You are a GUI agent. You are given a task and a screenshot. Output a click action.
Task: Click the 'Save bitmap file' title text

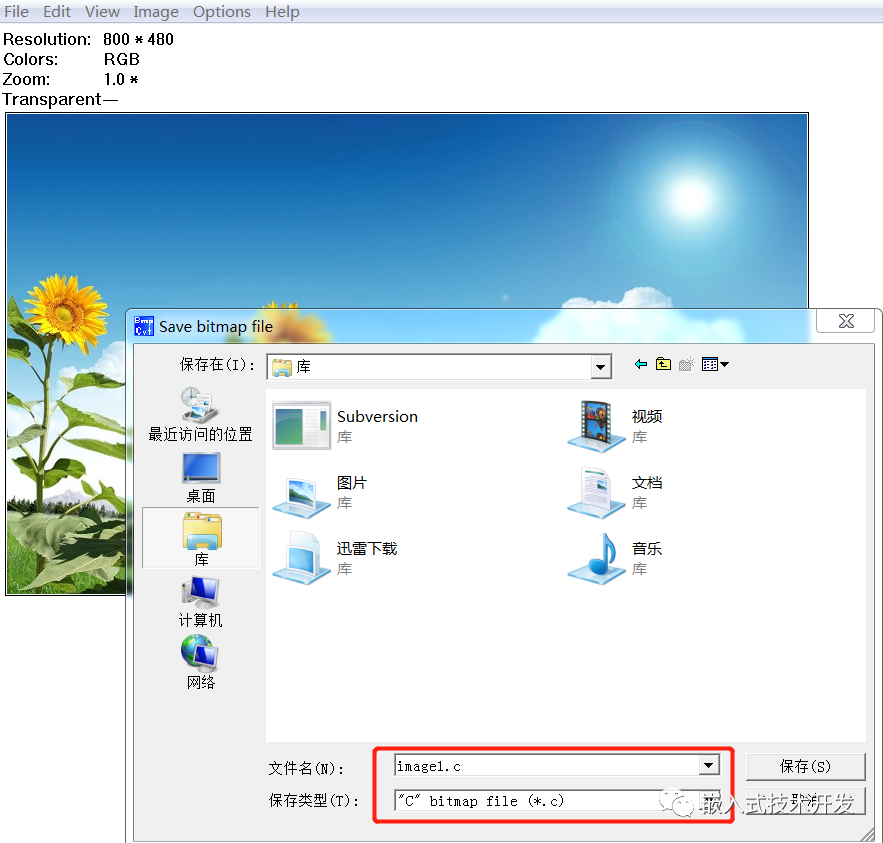click(216, 327)
